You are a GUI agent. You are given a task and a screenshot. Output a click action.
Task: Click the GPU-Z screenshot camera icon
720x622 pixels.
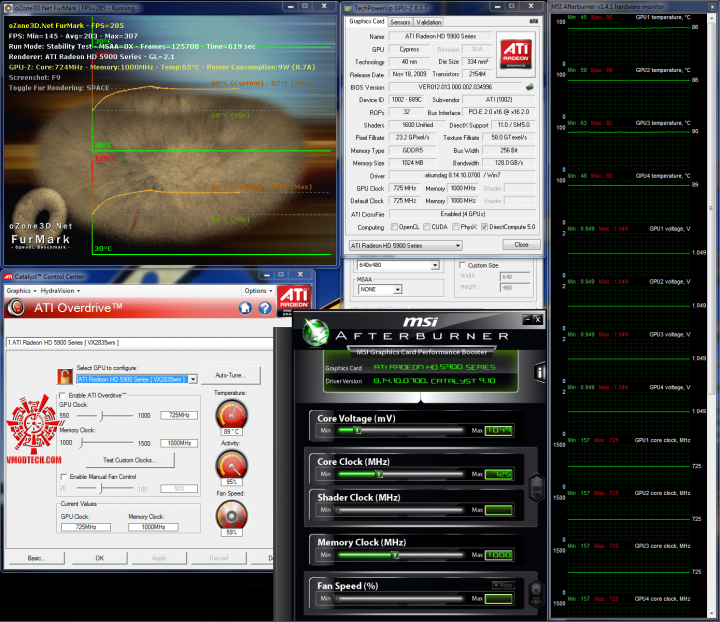(x=534, y=21)
